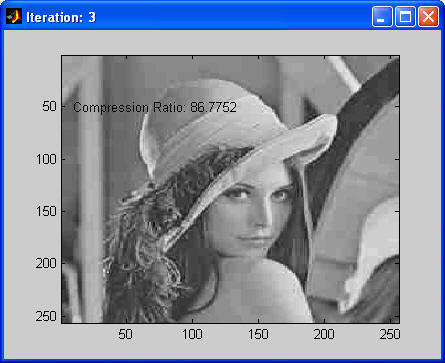Click the y-axis tick label 250

46,316
